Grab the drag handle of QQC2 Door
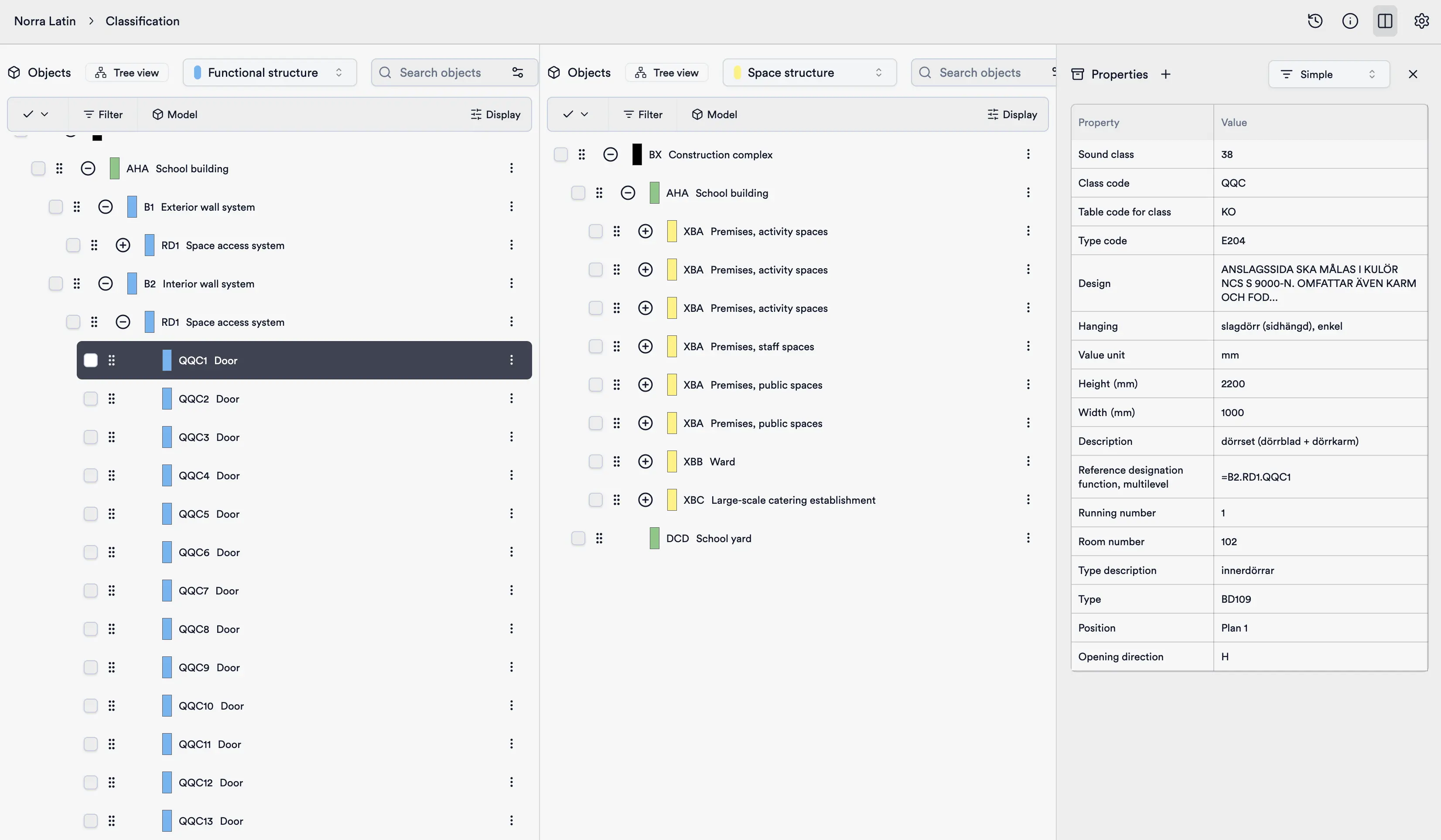Image resolution: width=1441 pixels, height=840 pixels. 112,399
